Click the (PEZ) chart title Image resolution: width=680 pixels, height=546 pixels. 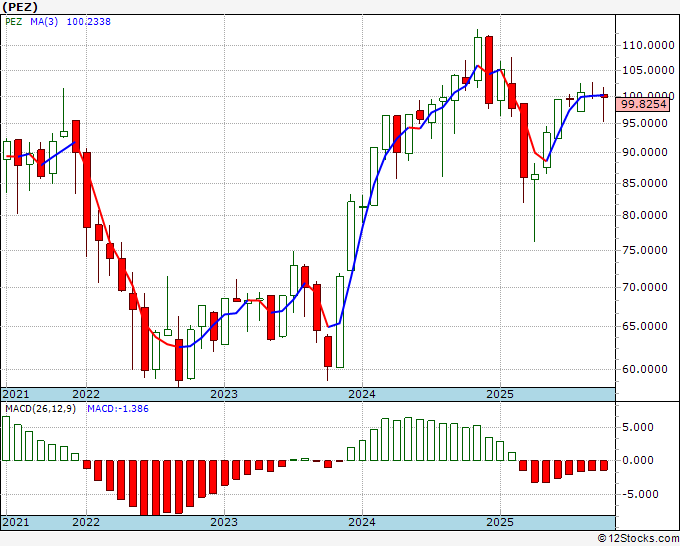point(20,7)
